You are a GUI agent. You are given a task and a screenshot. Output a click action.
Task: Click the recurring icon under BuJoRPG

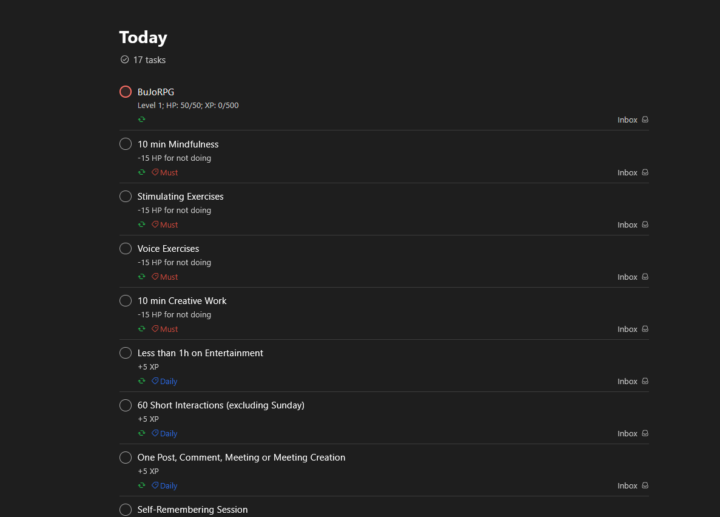tap(141, 119)
